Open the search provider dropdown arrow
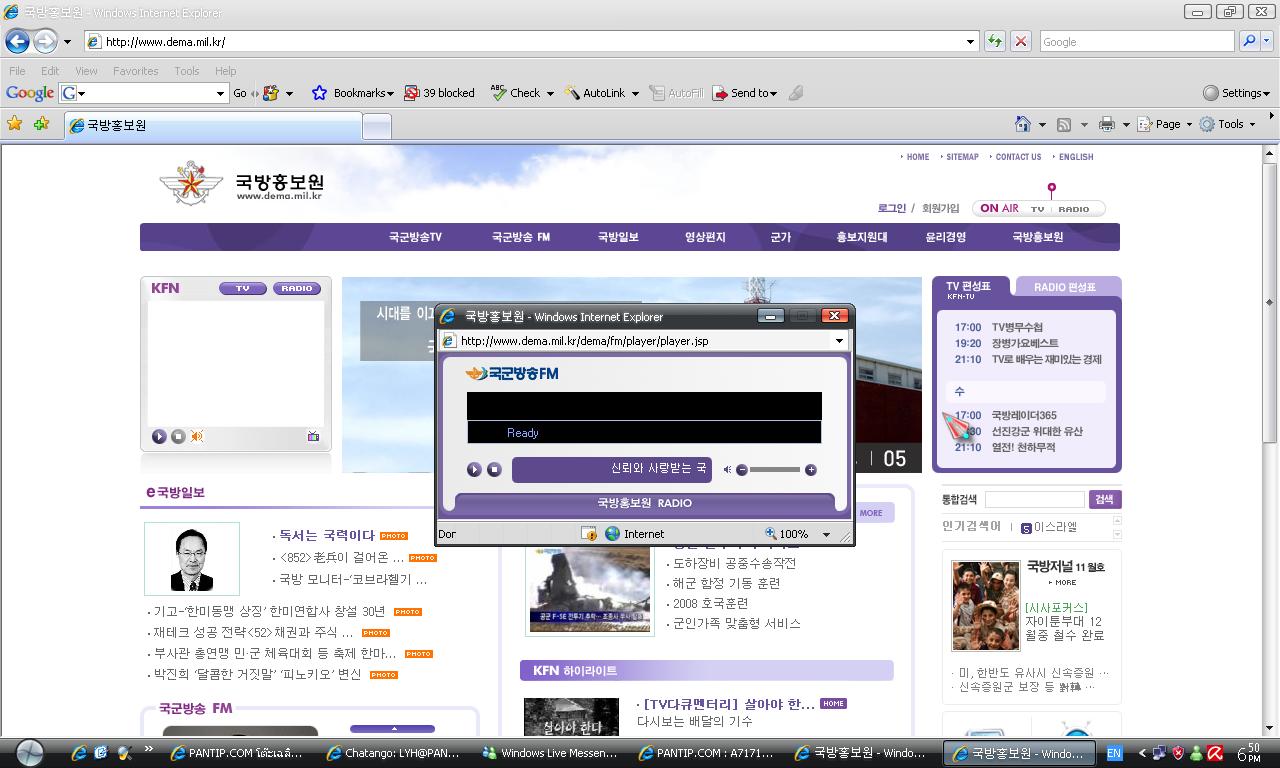Image resolution: width=1280 pixels, height=768 pixels. 1268,42
